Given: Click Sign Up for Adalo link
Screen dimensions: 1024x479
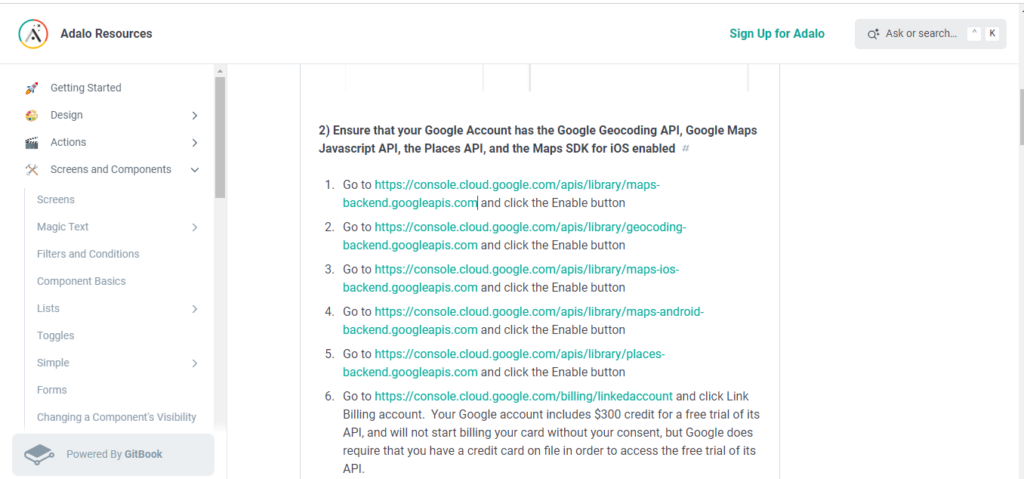Looking at the screenshot, I should [x=776, y=34].
